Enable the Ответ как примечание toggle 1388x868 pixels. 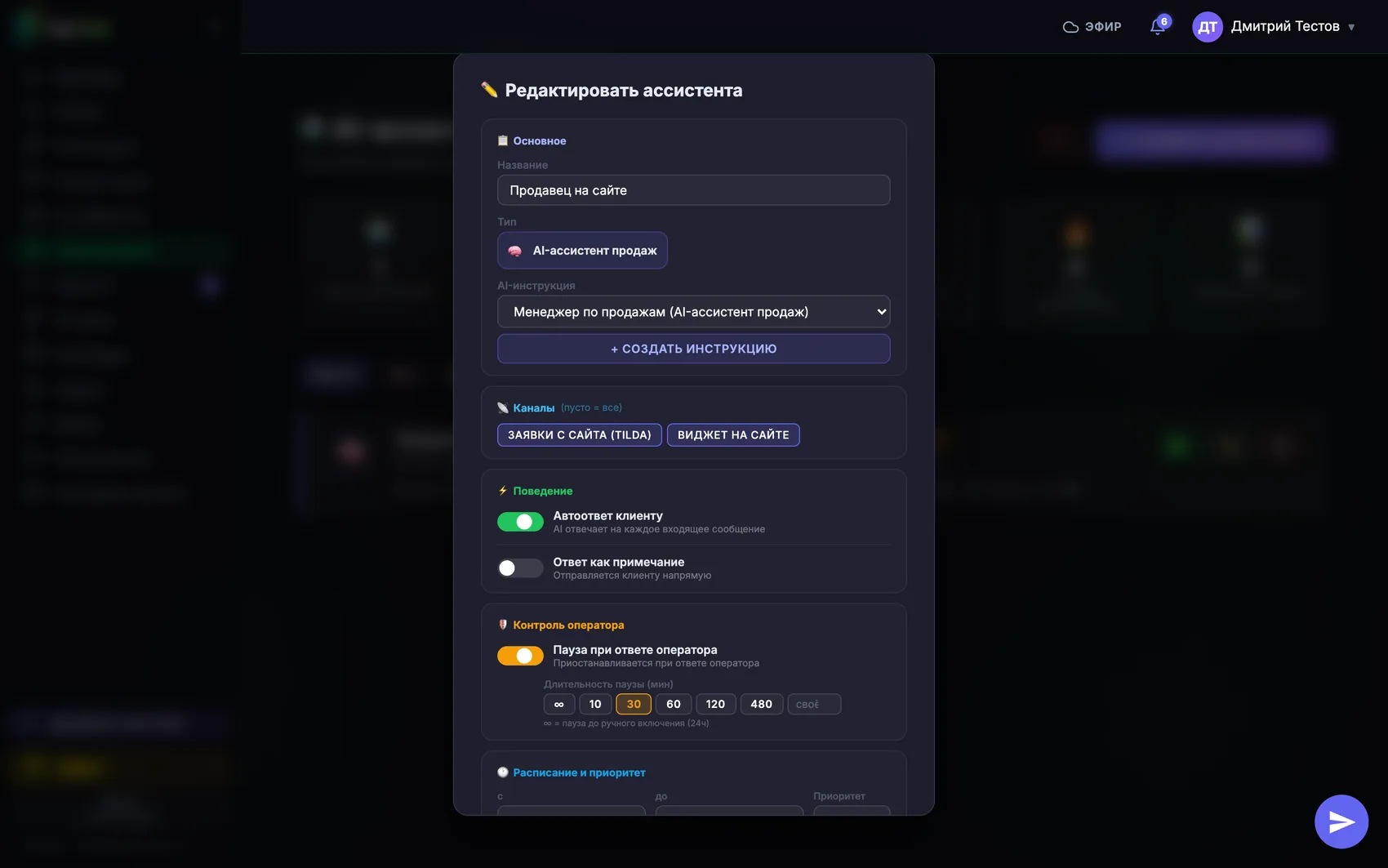(520, 568)
